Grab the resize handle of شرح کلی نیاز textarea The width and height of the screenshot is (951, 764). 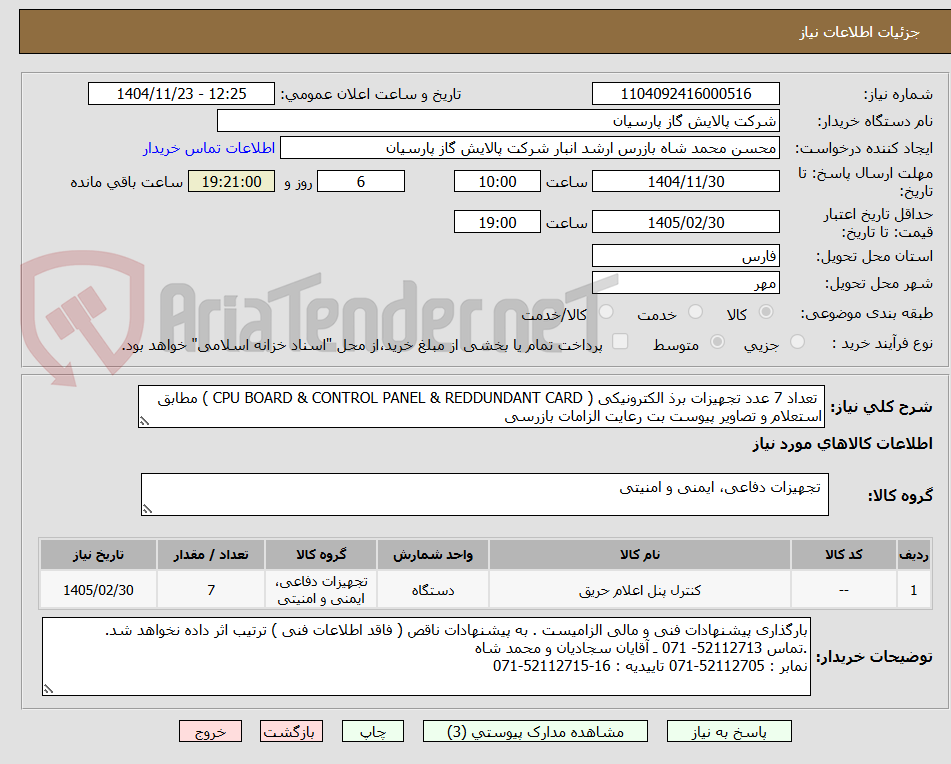[x=144, y=421]
